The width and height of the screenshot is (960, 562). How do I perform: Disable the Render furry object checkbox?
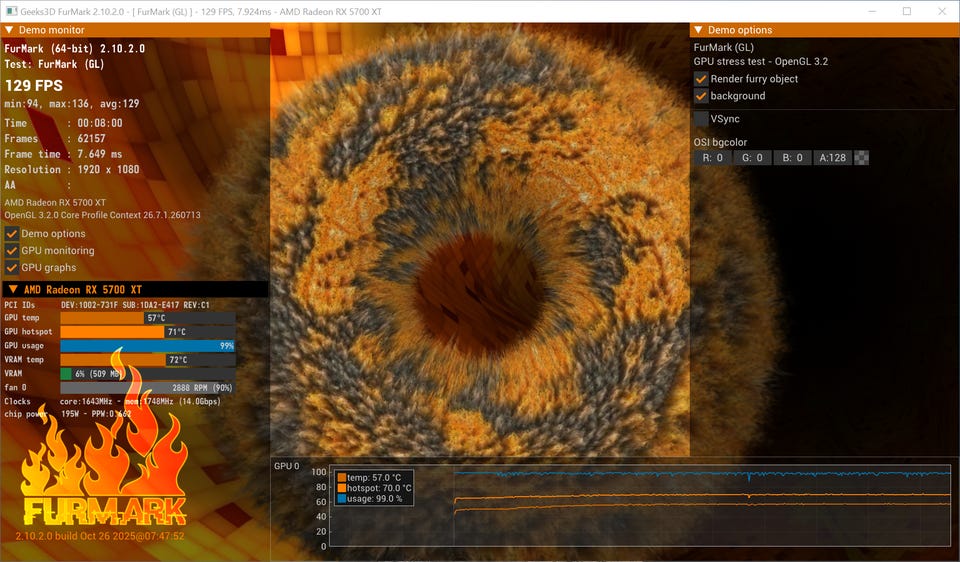(701, 79)
